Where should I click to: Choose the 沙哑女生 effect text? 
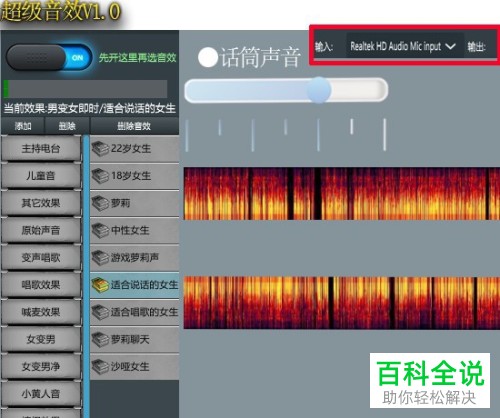coord(130,367)
